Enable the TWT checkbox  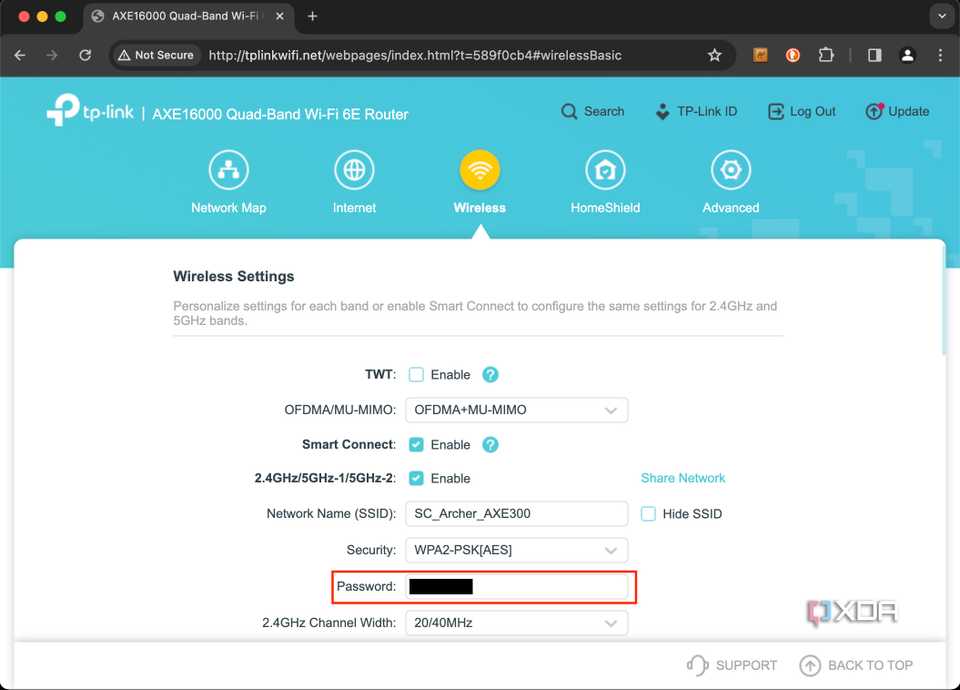point(415,374)
